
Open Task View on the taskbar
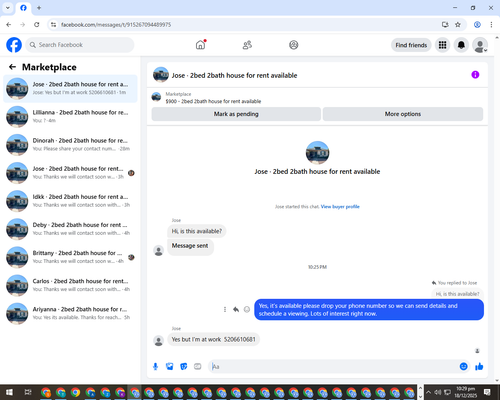coord(28,392)
